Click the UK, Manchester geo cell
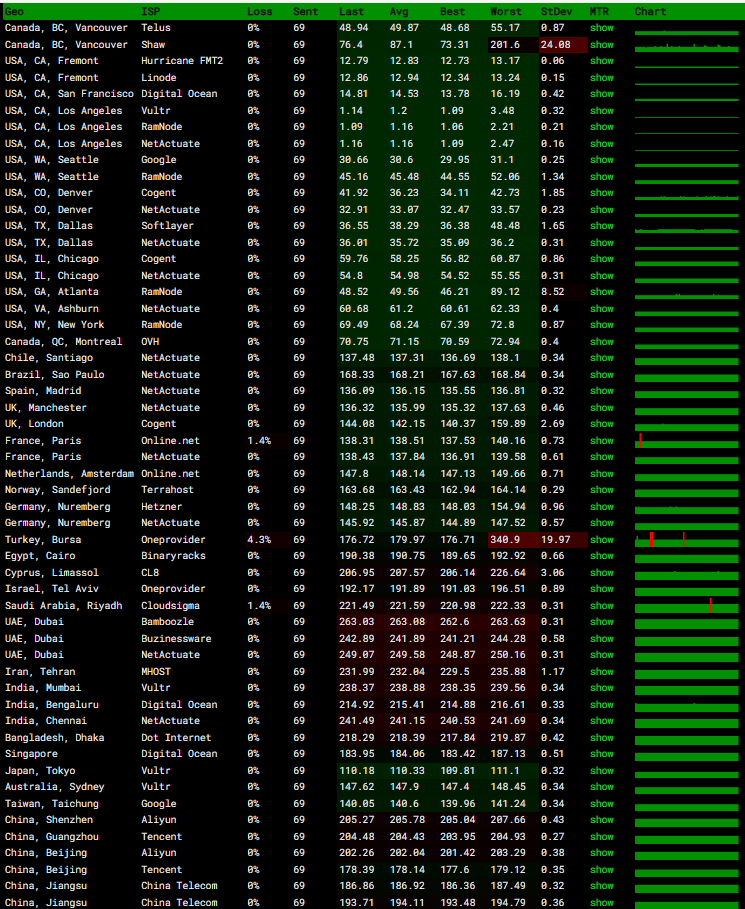This screenshot has height=909, width=745. point(46,408)
